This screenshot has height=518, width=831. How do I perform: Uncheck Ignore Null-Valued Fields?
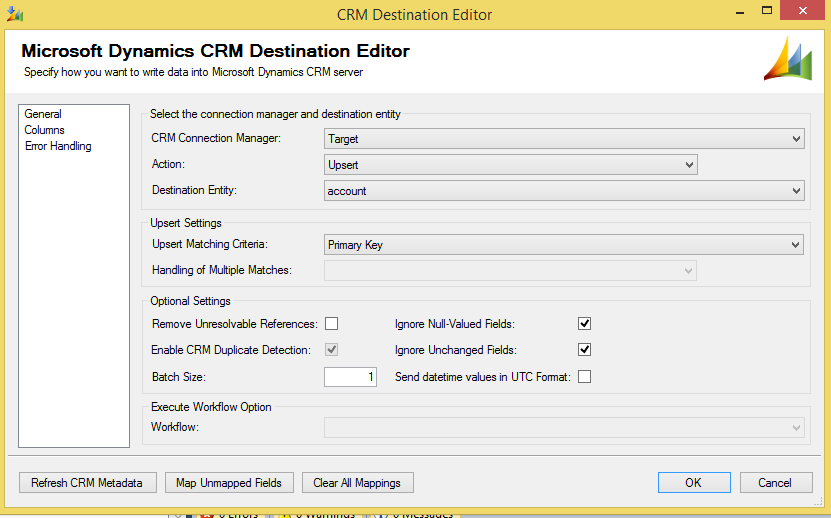pyautogui.click(x=584, y=323)
